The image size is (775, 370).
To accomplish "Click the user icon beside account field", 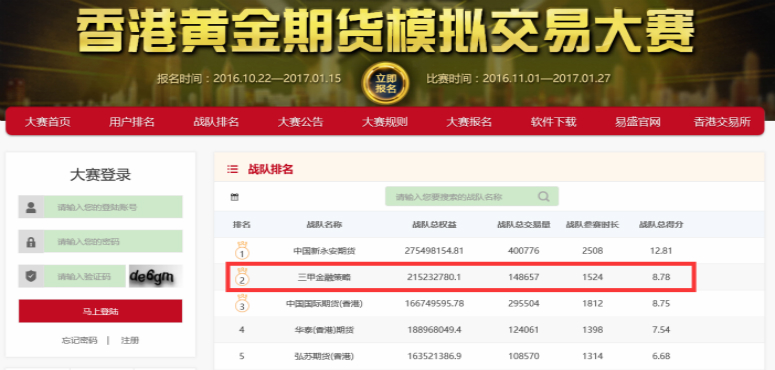I will tap(31, 207).
